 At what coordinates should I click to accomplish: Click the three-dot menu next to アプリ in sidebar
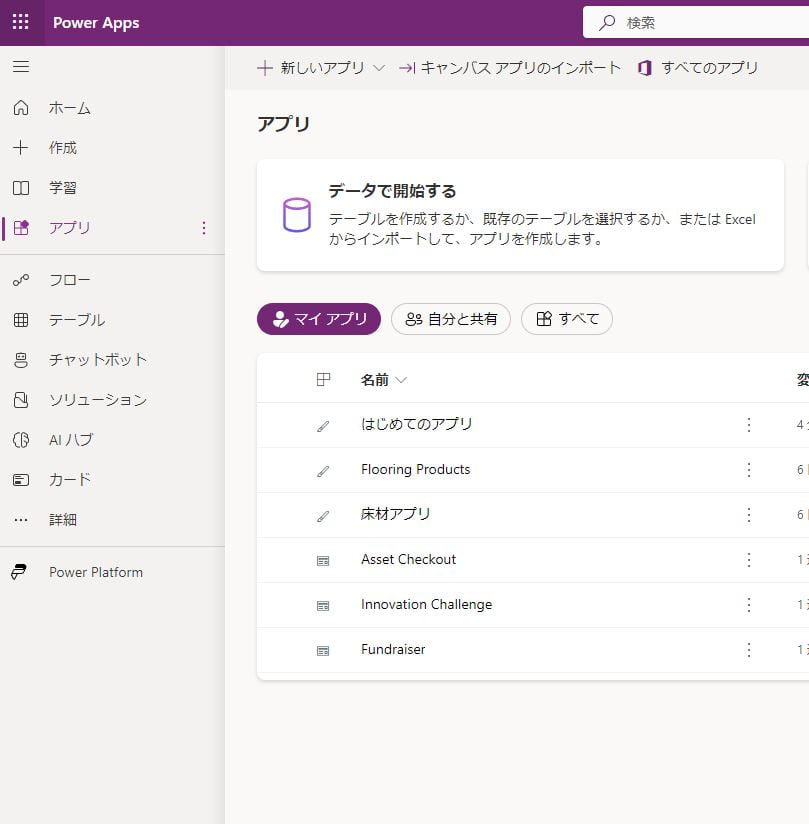(x=204, y=228)
